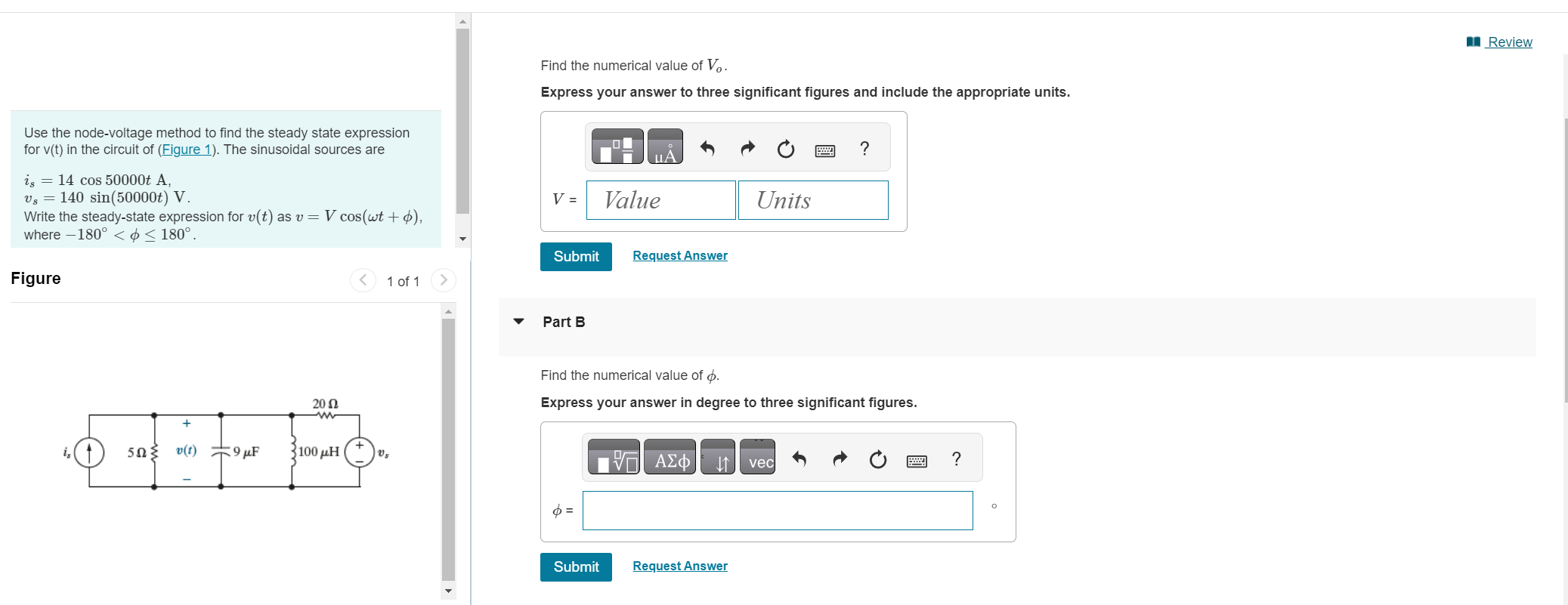Collapse the Part B section

pyautogui.click(x=518, y=321)
